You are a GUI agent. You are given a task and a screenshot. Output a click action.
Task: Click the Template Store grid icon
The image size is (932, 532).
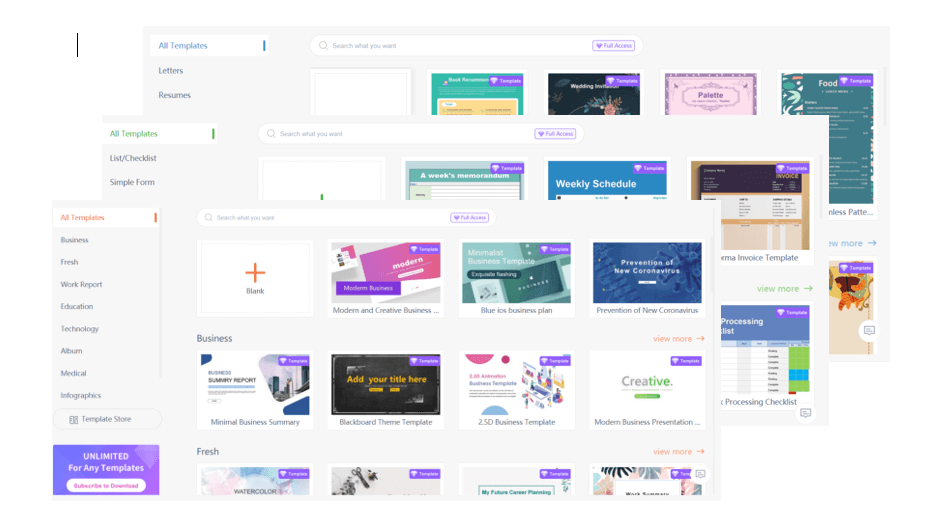(74, 420)
